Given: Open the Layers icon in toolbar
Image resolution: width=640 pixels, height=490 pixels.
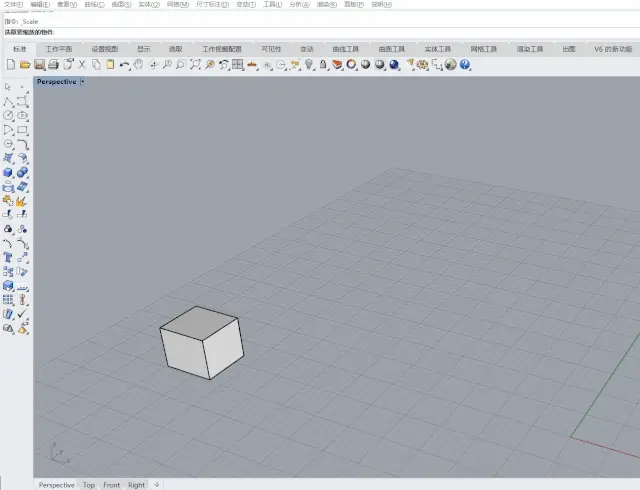Looking at the screenshot, I should tap(337, 65).
